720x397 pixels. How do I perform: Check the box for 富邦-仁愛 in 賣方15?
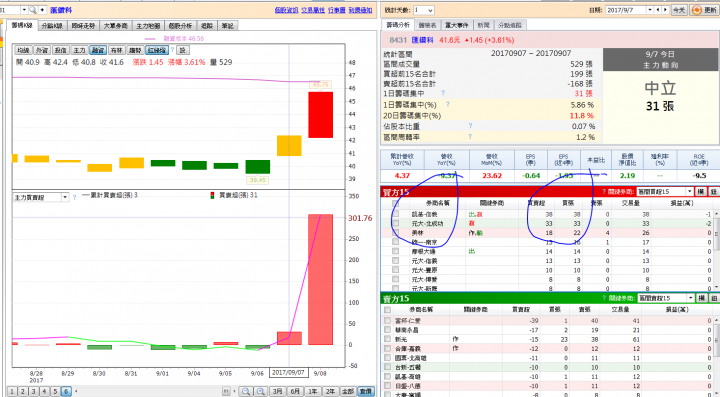388,320
